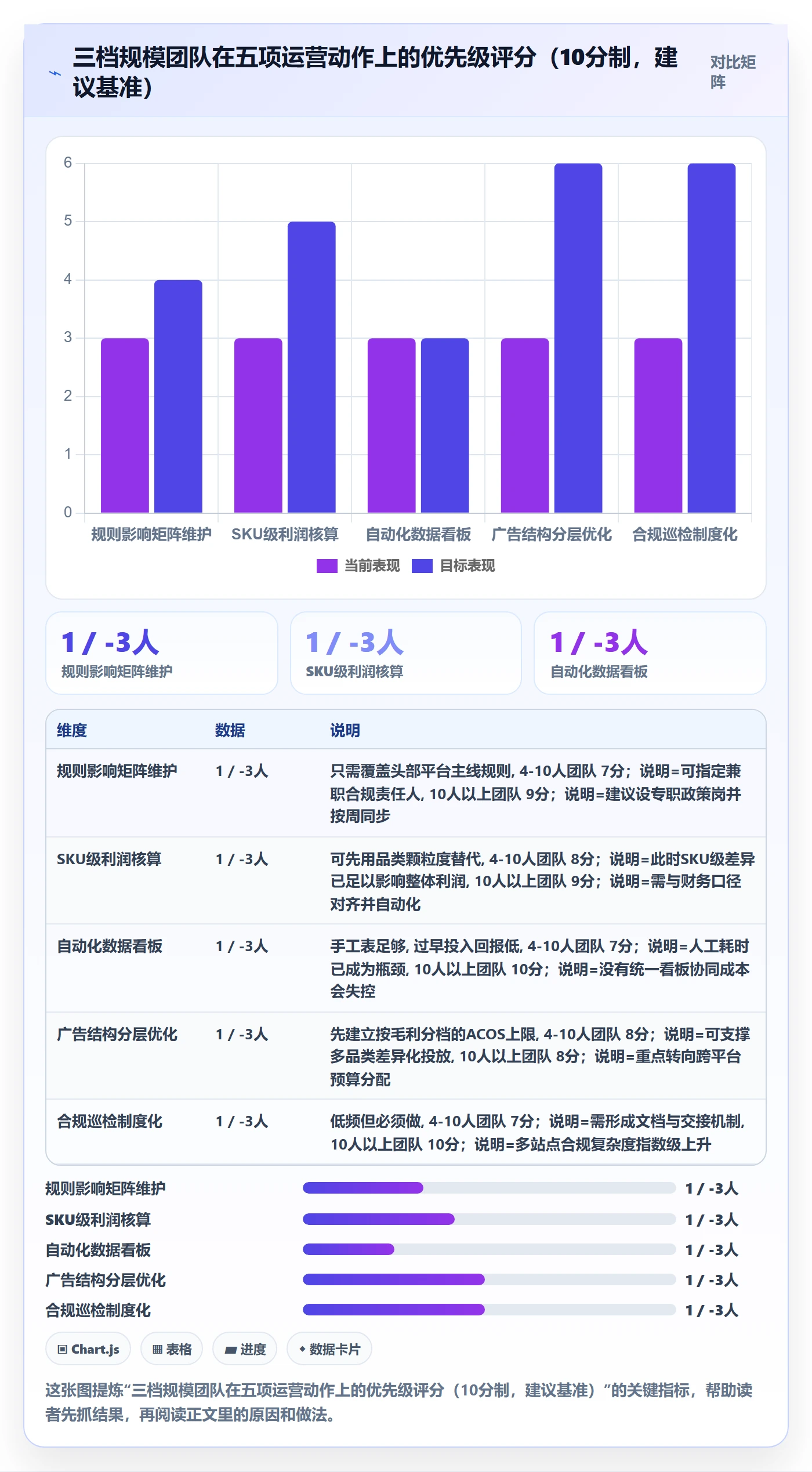Screen dimensions: 812x1472
Task: Click the 当前表现 bar for 自动化数据看板
Action: coord(391,425)
